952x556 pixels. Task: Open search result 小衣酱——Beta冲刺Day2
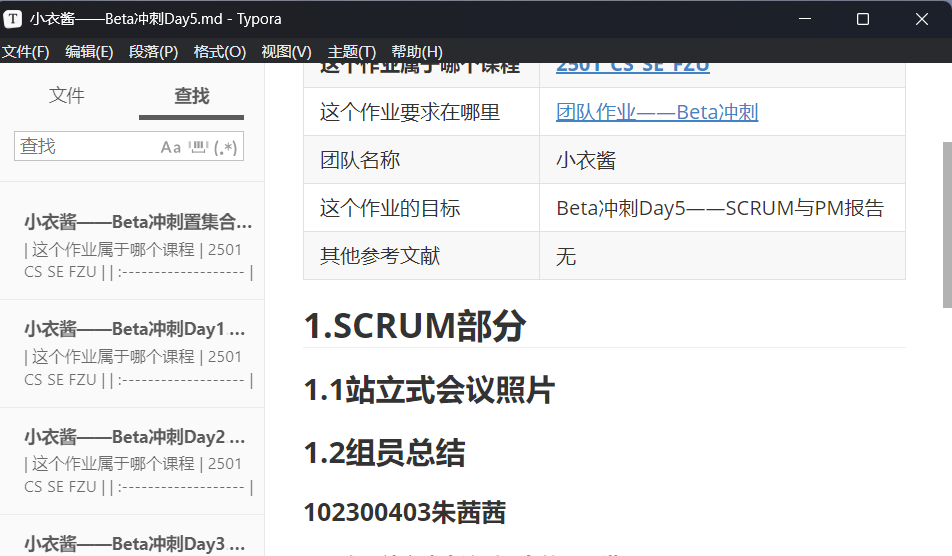click(132, 461)
